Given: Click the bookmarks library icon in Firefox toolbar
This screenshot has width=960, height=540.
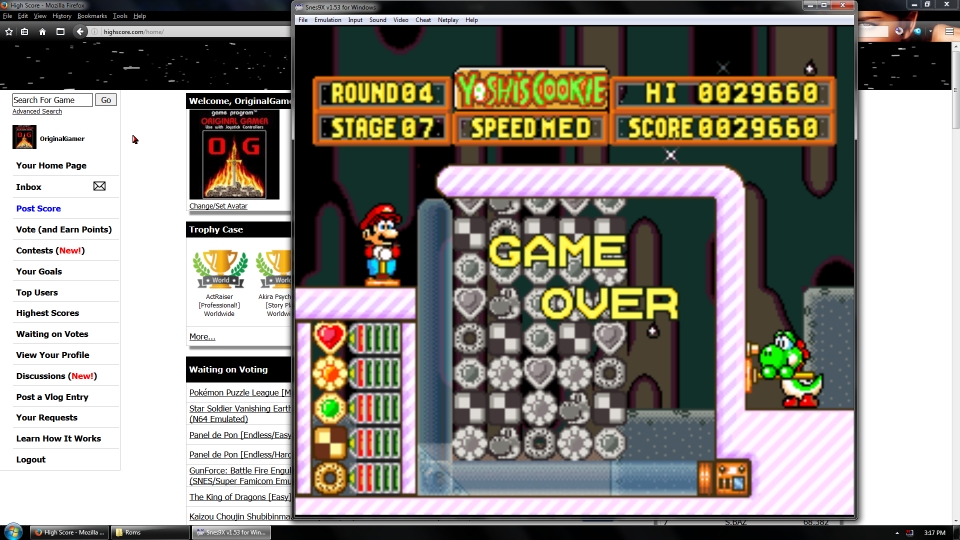Looking at the screenshot, I should (25, 32).
